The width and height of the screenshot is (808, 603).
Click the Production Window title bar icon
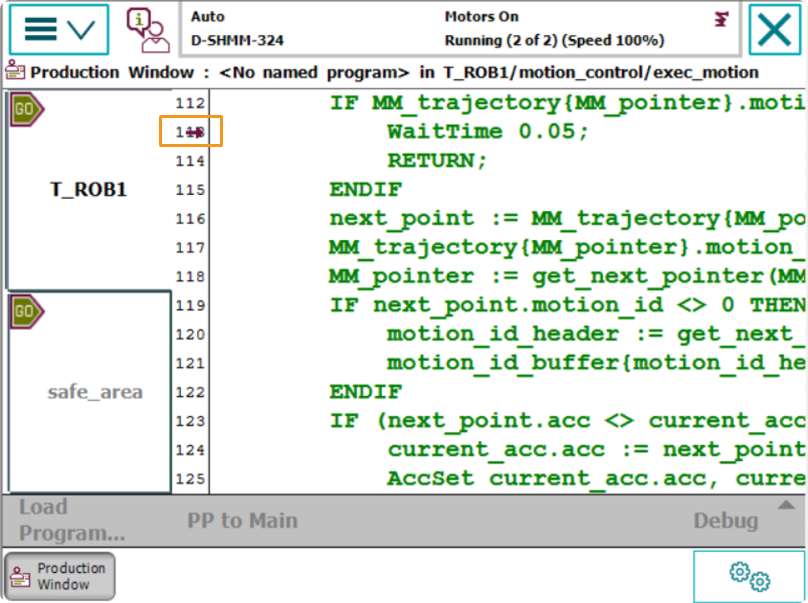(x=15, y=72)
